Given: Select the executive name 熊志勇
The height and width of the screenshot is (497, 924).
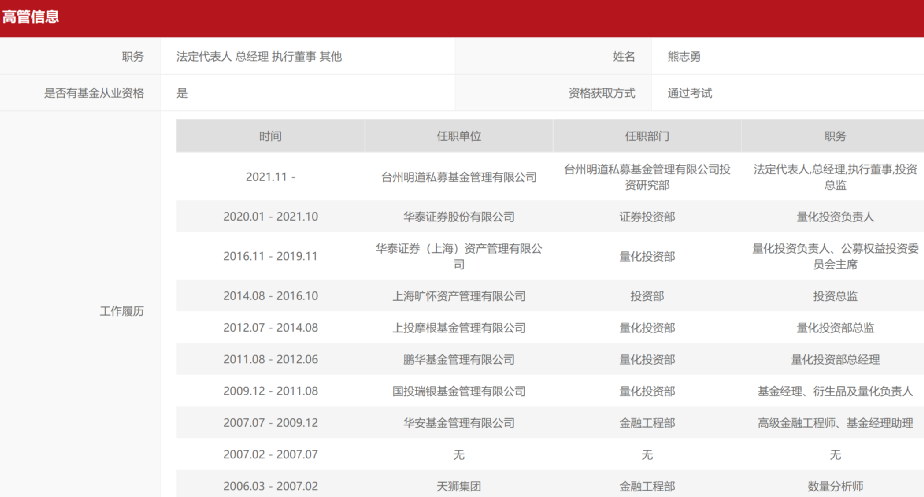Looking at the screenshot, I should pos(685,57).
